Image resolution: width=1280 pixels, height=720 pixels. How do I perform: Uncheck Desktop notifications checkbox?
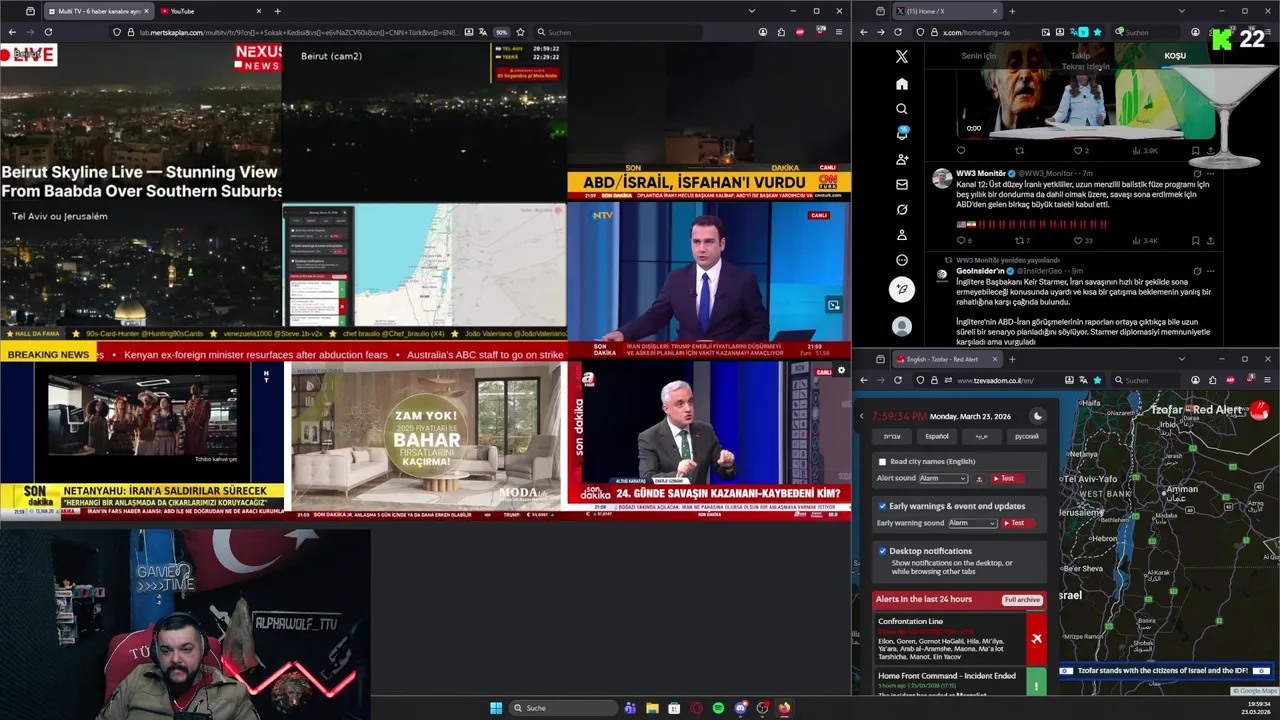882,551
